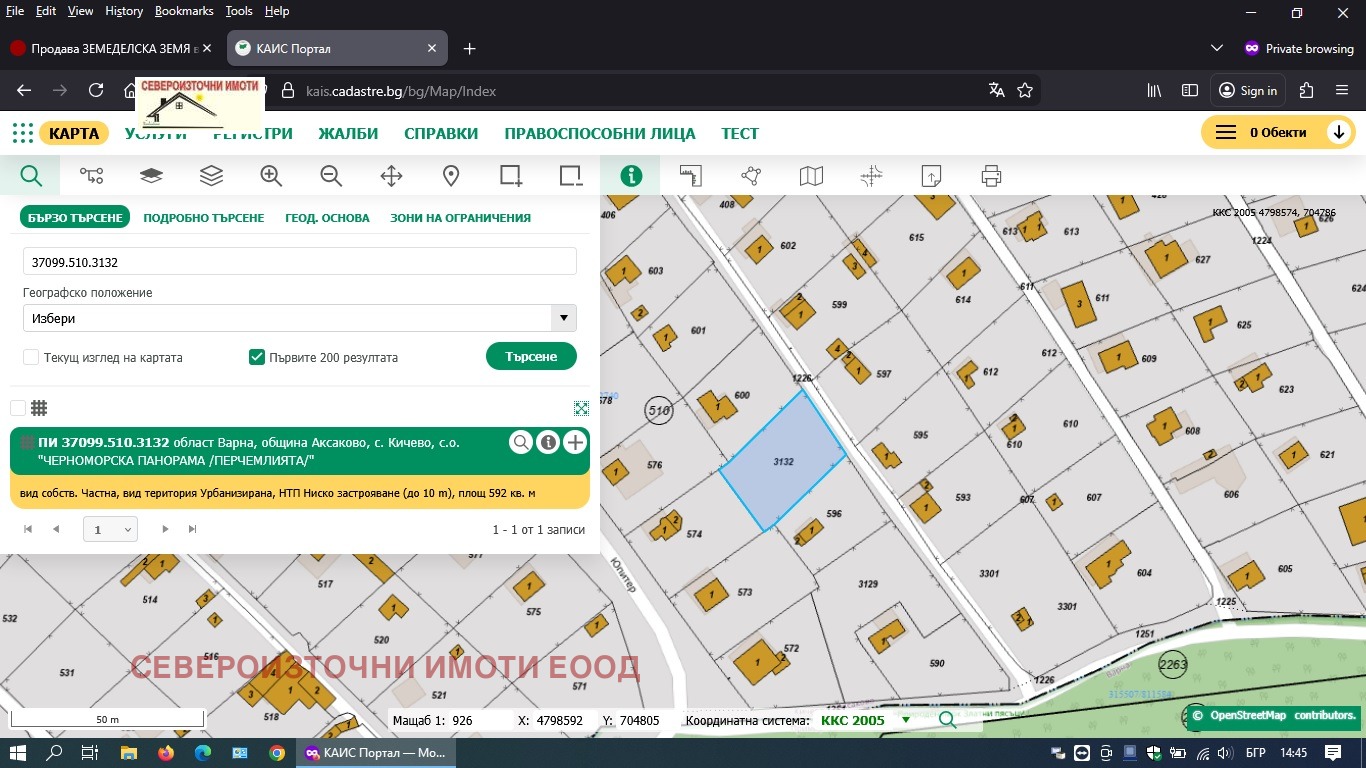Select the zoom out tool

331,175
